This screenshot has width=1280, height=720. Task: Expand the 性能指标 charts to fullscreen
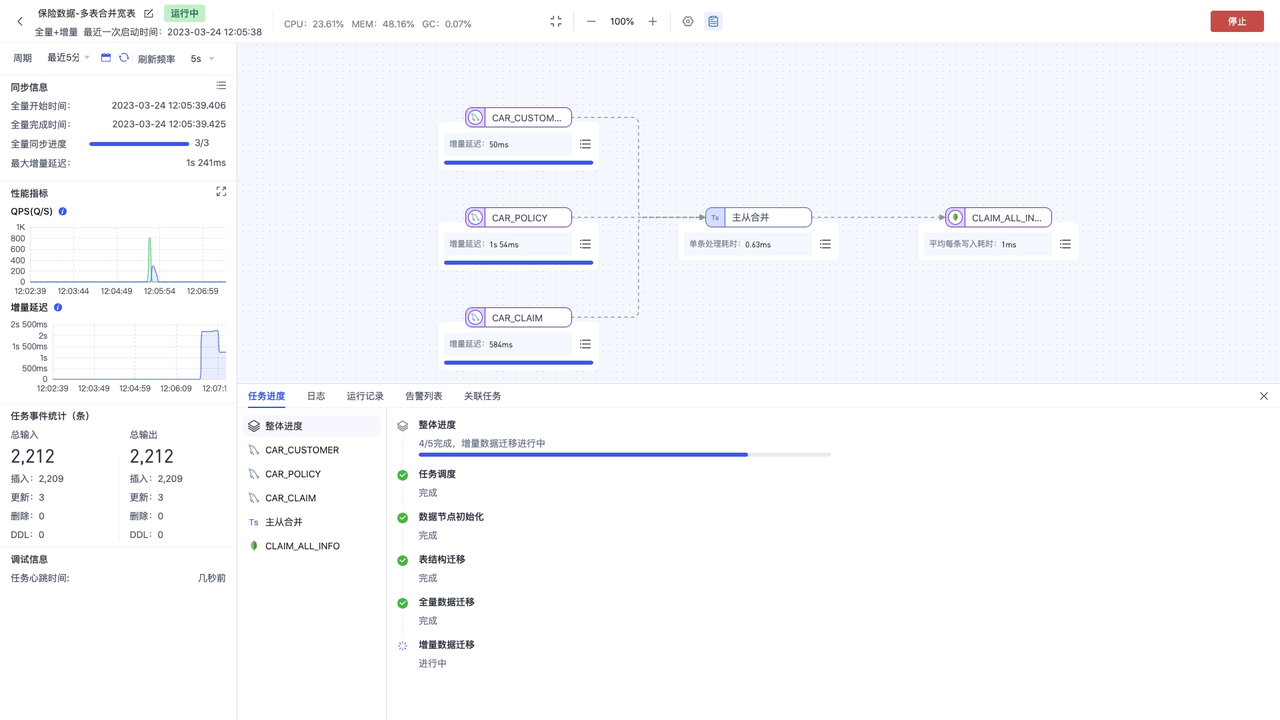(221, 192)
